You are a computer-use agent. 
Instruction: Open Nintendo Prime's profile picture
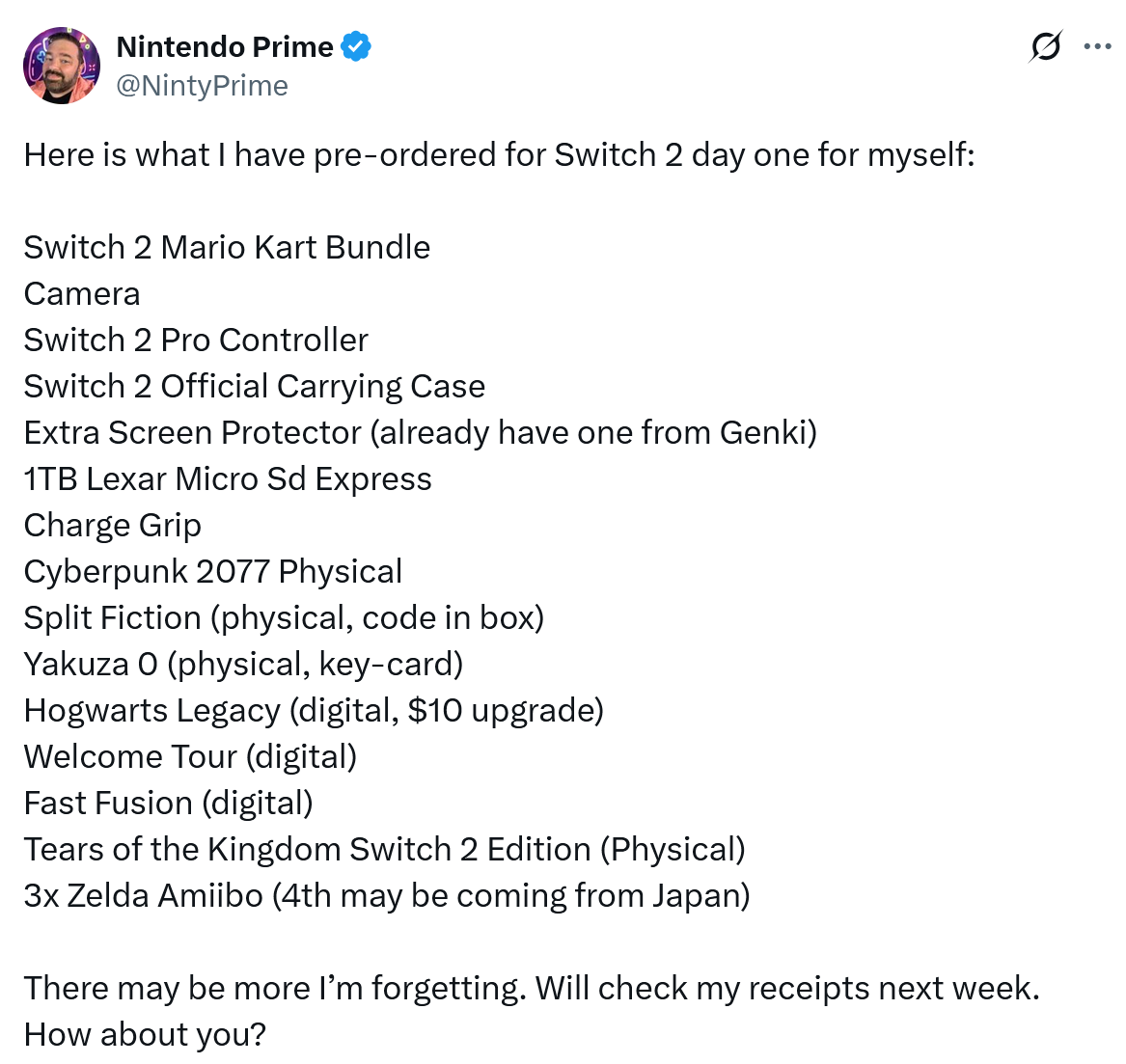(62, 66)
